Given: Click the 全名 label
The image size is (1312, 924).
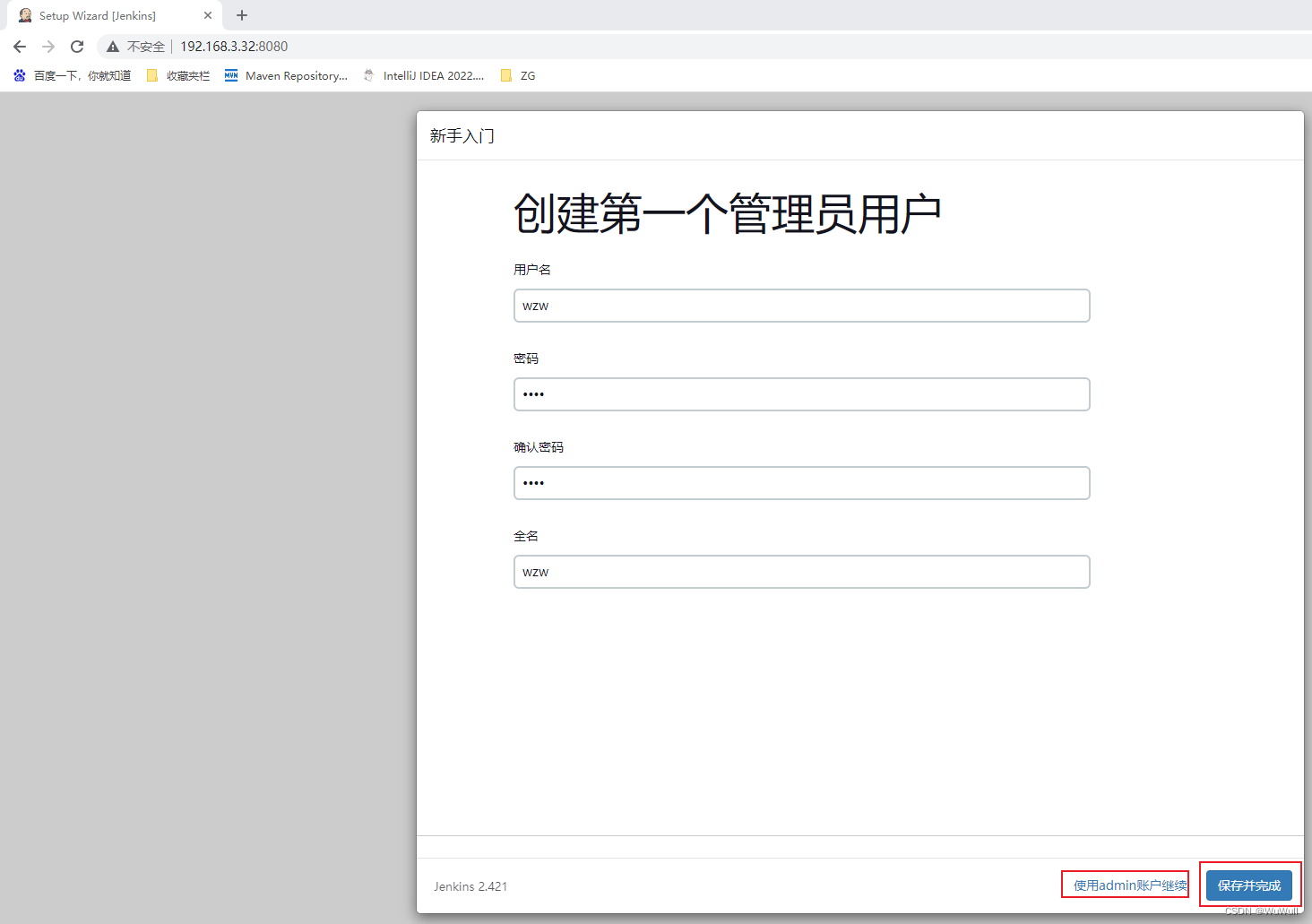Looking at the screenshot, I should pyautogui.click(x=526, y=536).
